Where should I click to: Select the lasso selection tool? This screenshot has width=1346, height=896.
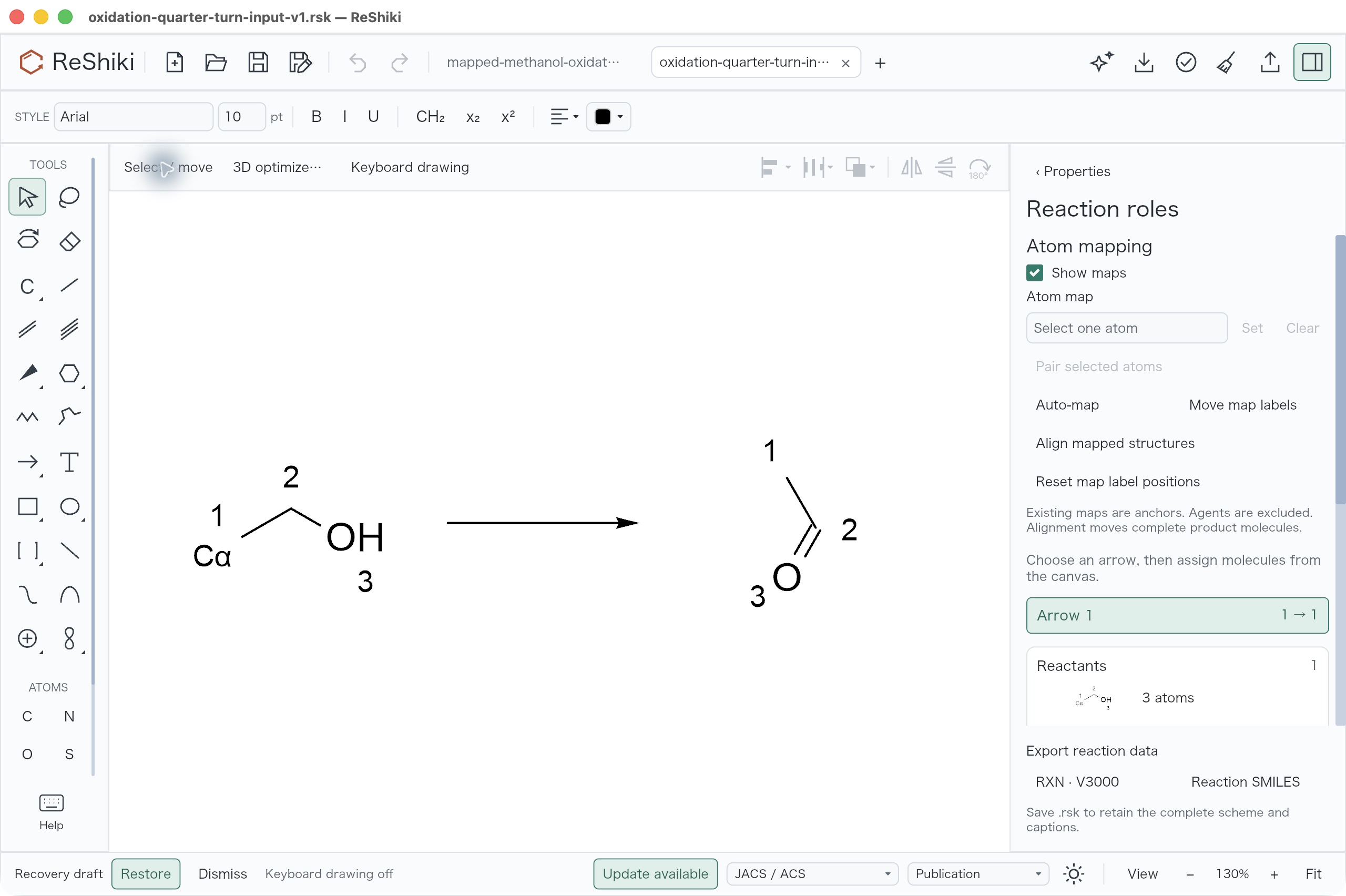tap(69, 197)
